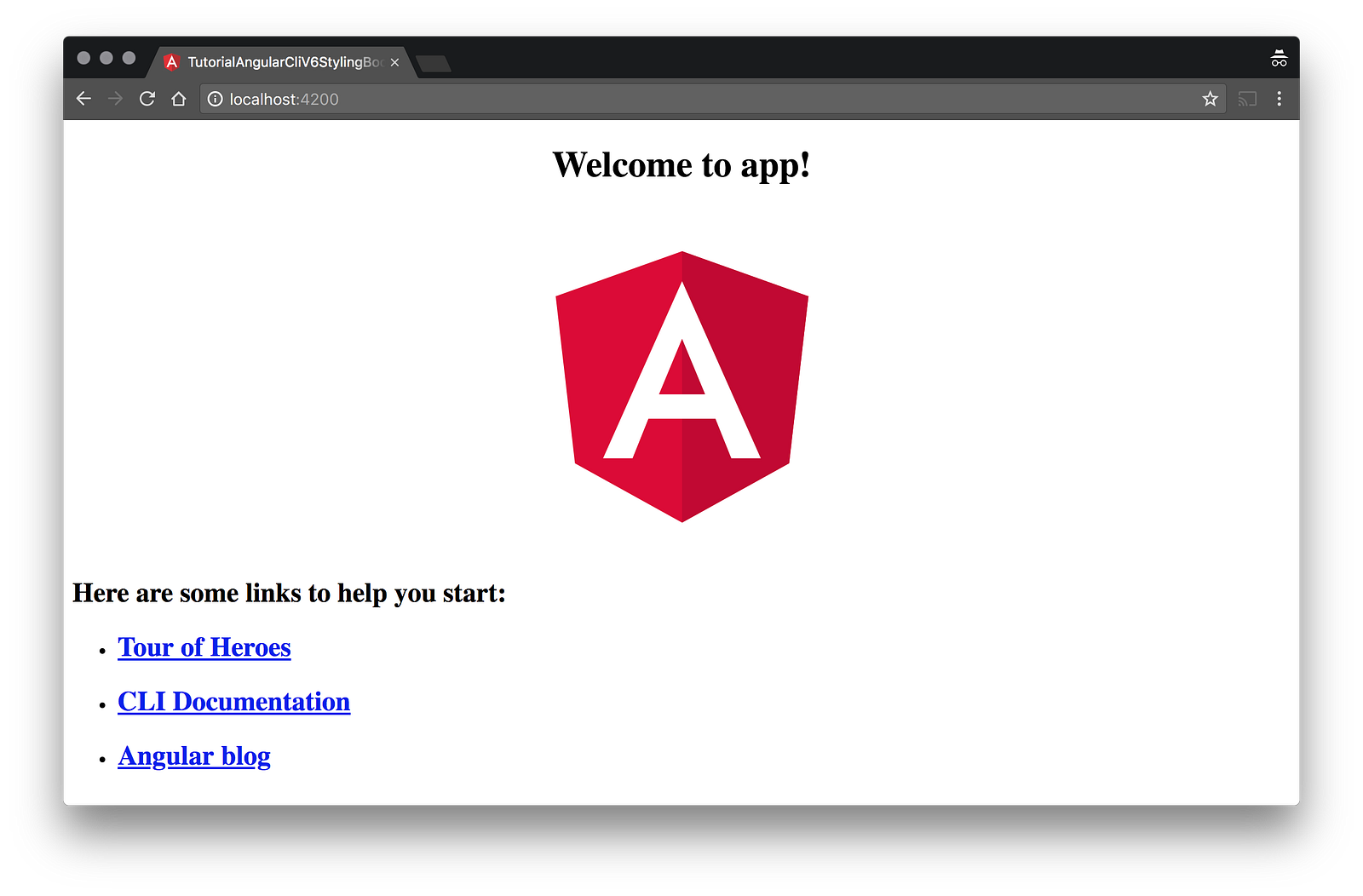
Task: Close the TutorialAngularCliV6 tab
Action: (x=394, y=62)
